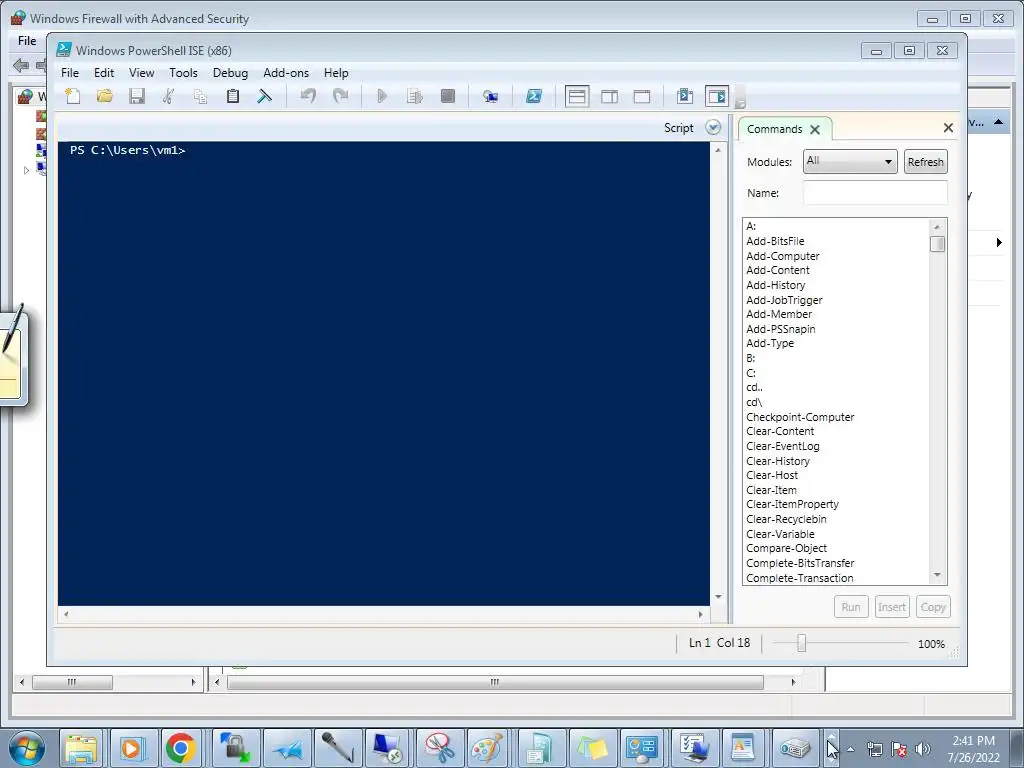Open the Windows Start button

tap(26, 748)
